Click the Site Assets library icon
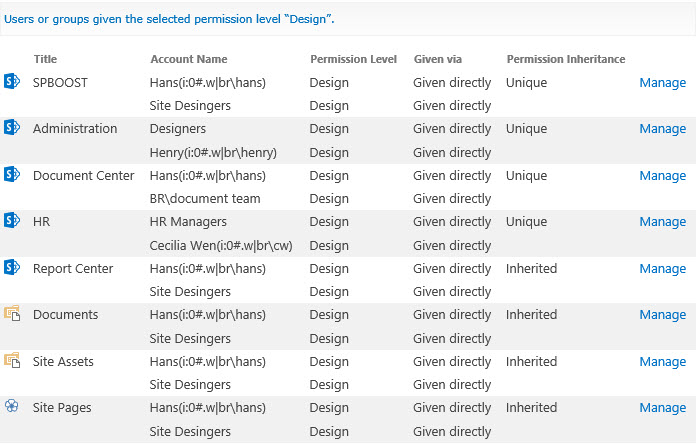Image resolution: width=697 pixels, height=444 pixels. click(12, 360)
